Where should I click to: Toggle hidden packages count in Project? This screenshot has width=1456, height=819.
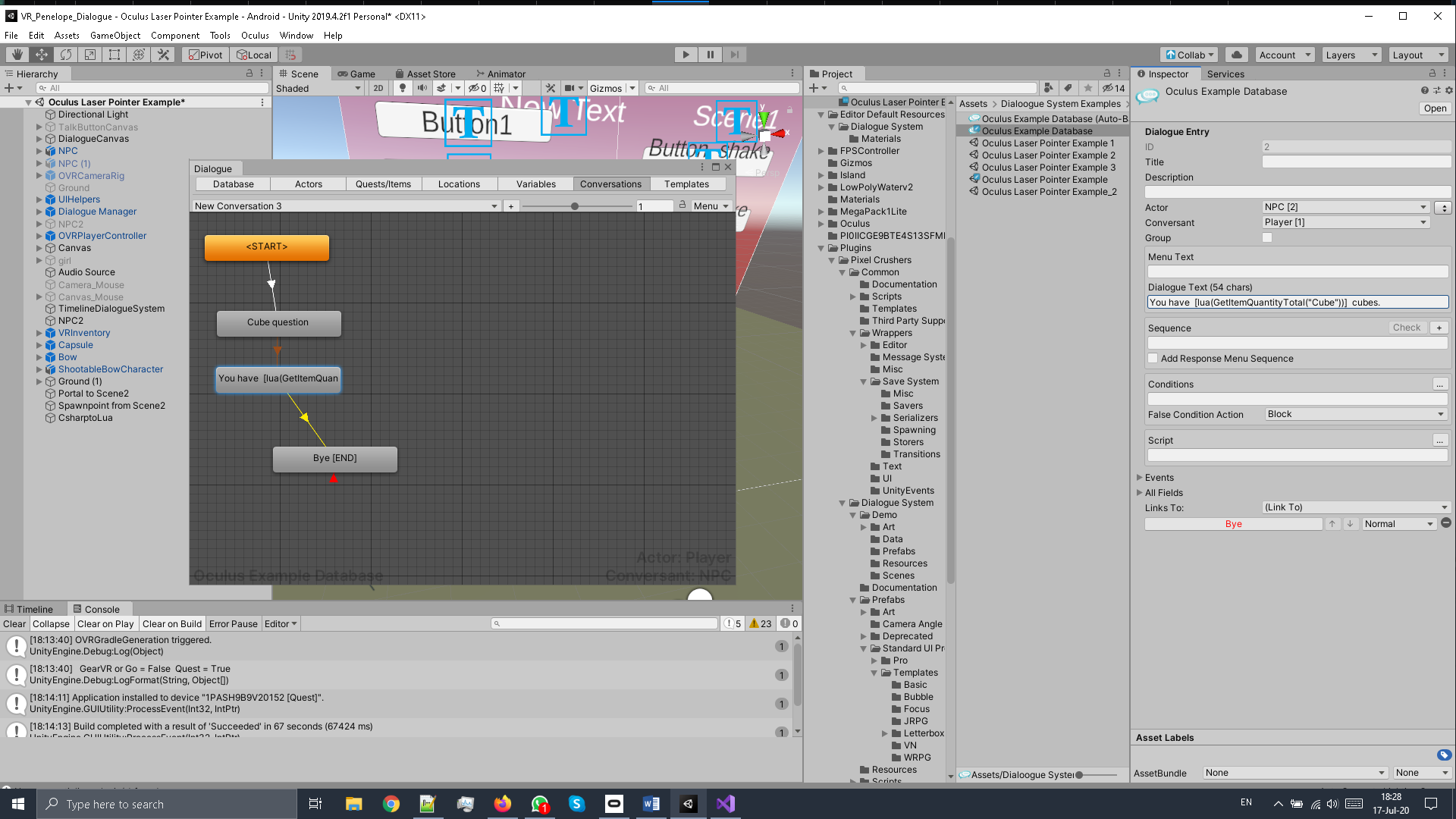pyautogui.click(x=1114, y=88)
